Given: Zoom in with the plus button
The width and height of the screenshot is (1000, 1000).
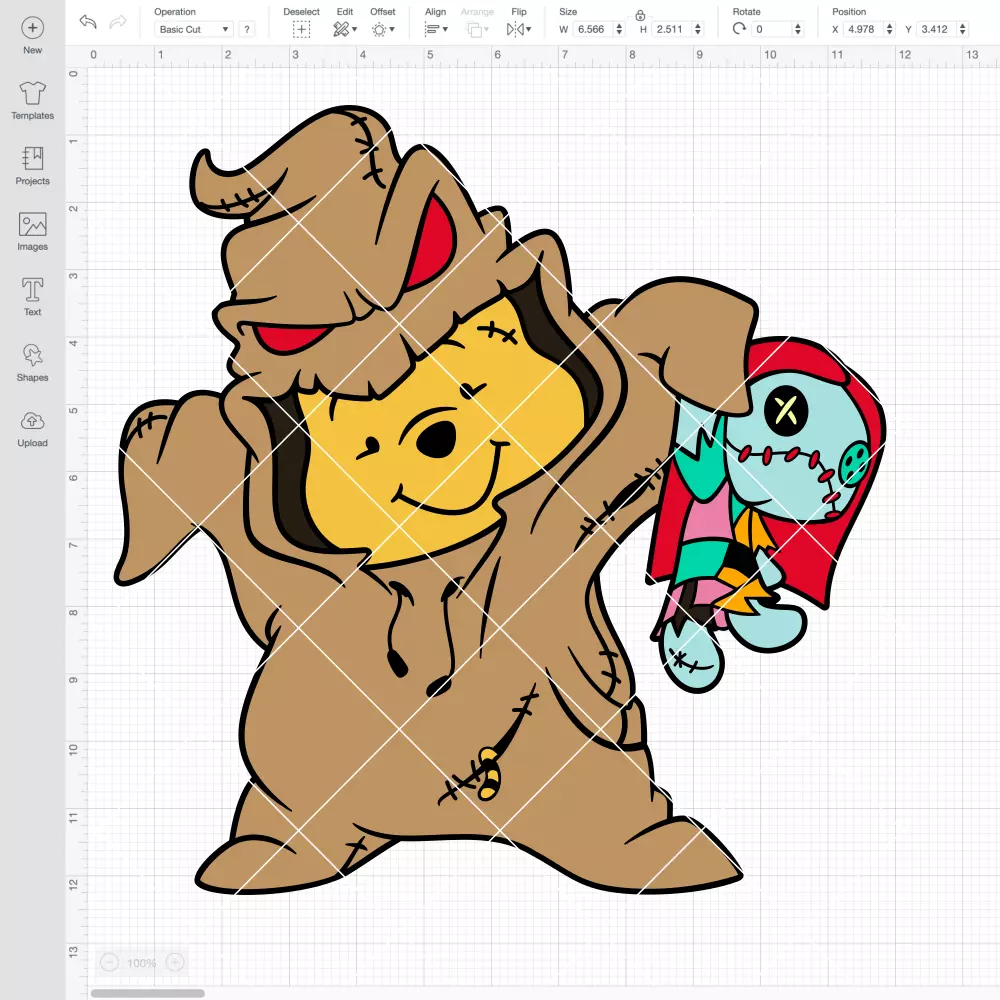Looking at the screenshot, I should click(175, 962).
